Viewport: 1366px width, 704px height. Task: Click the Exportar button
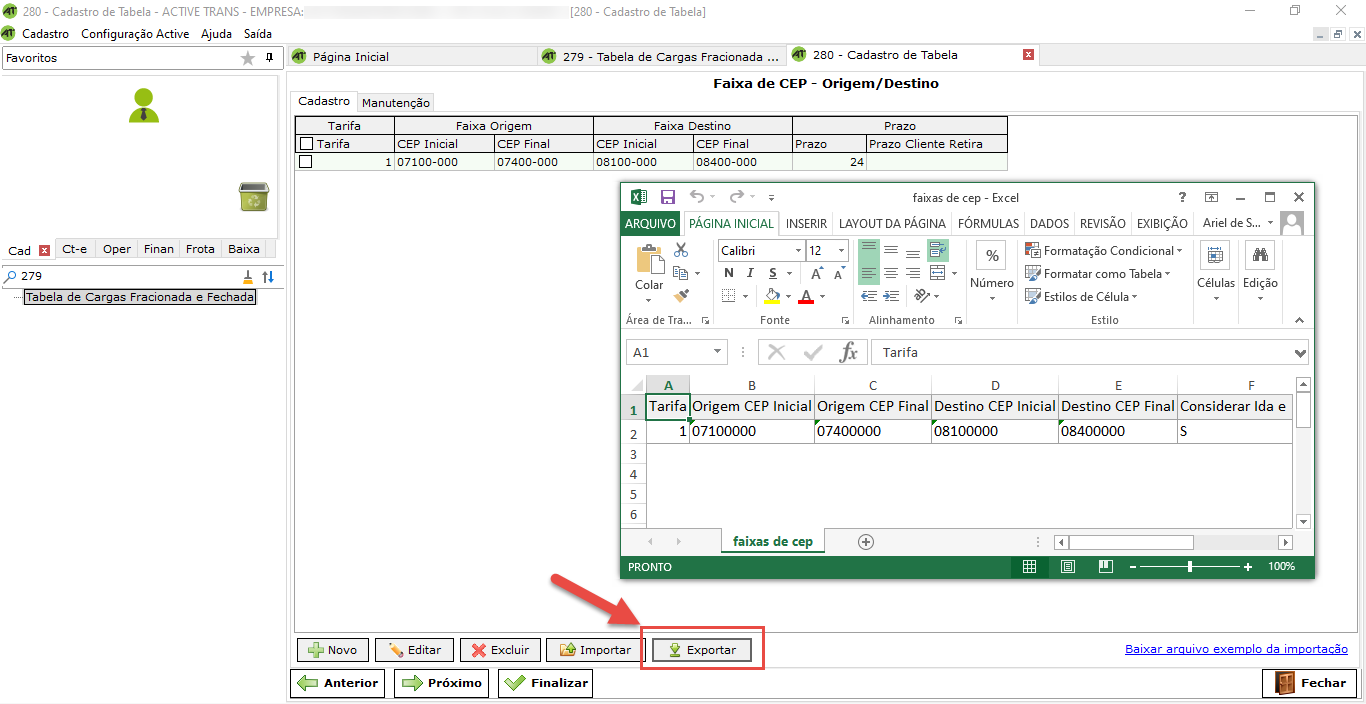(x=703, y=650)
